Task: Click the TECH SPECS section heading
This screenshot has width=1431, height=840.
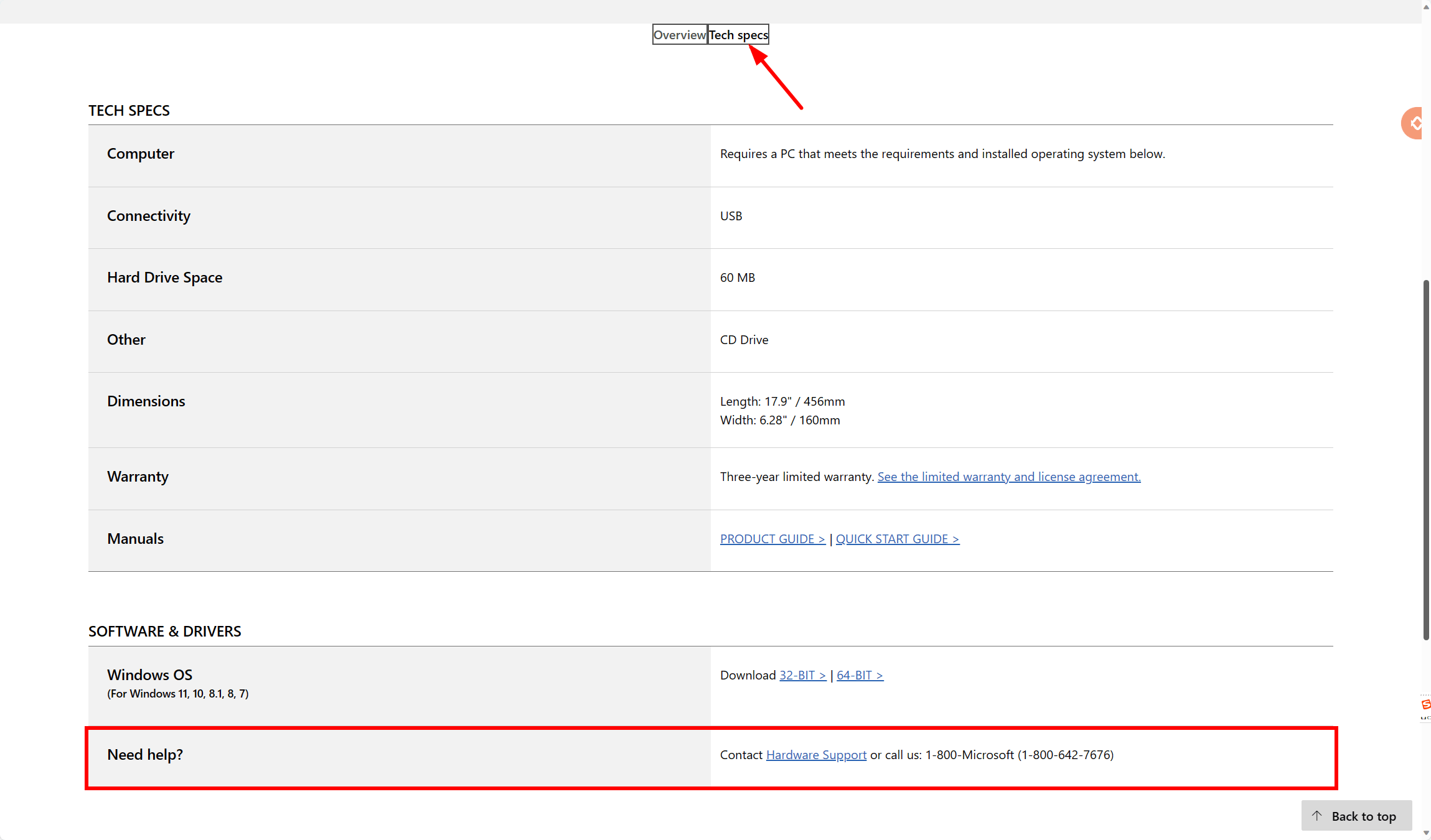Action: (x=129, y=111)
